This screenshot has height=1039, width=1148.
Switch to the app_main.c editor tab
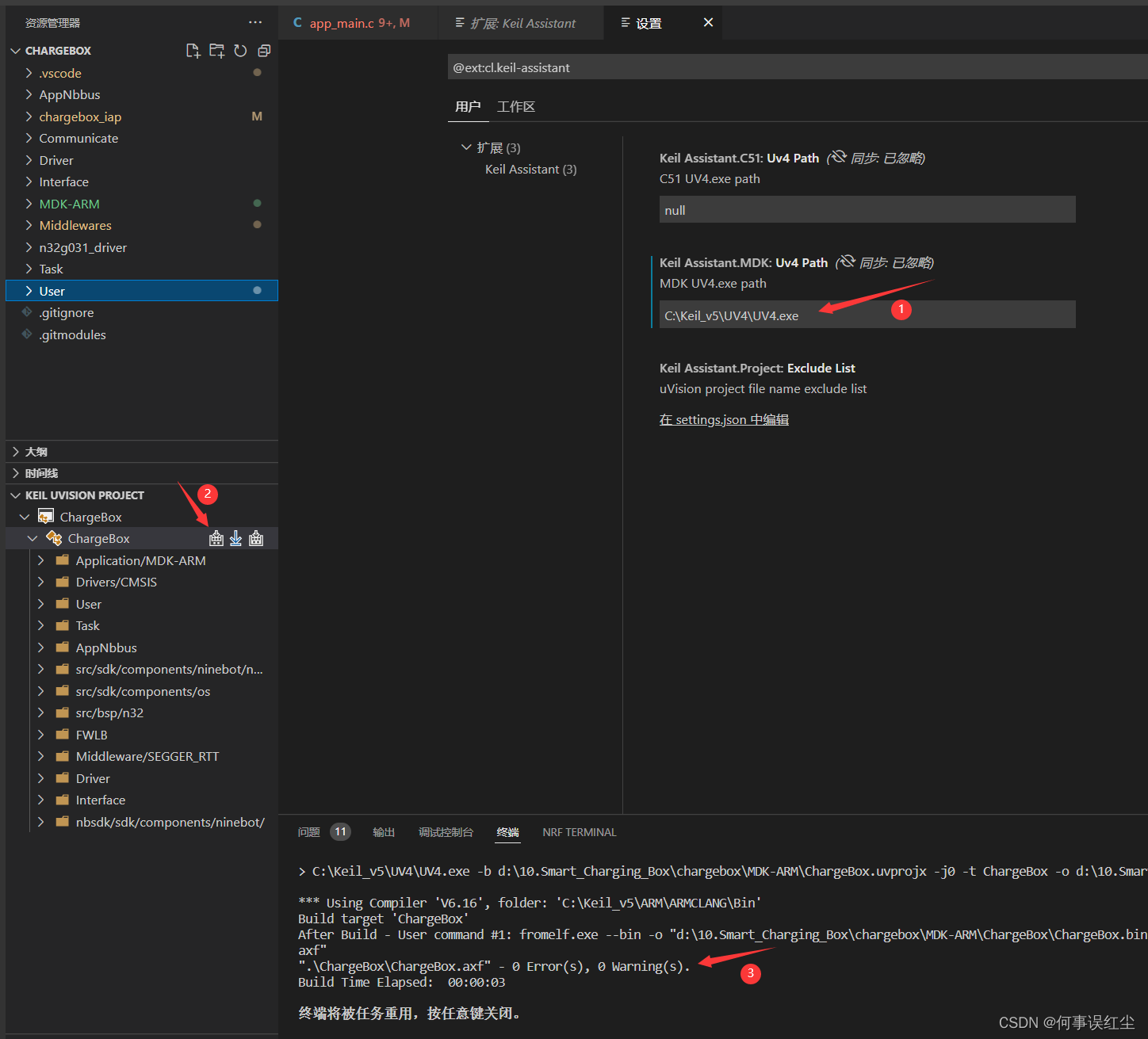click(358, 23)
